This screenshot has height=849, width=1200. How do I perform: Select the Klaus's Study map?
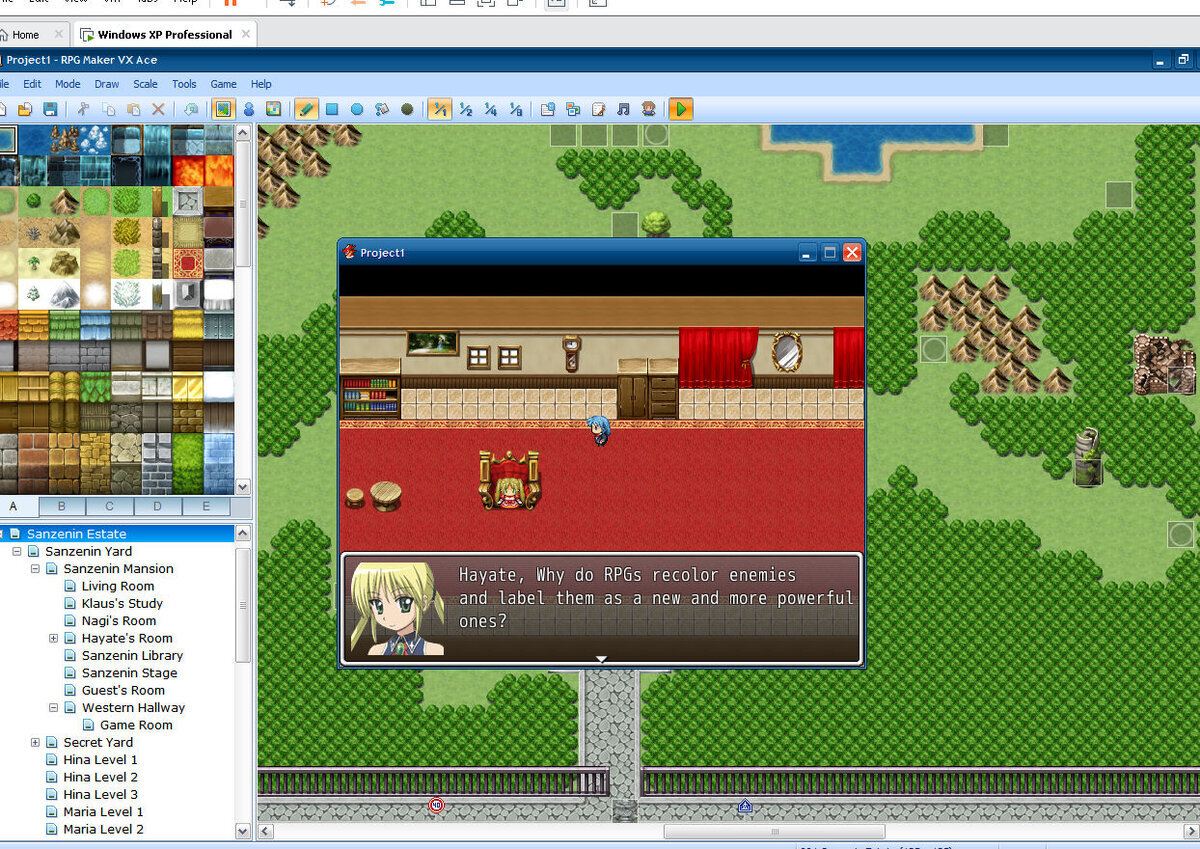pos(122,604)
